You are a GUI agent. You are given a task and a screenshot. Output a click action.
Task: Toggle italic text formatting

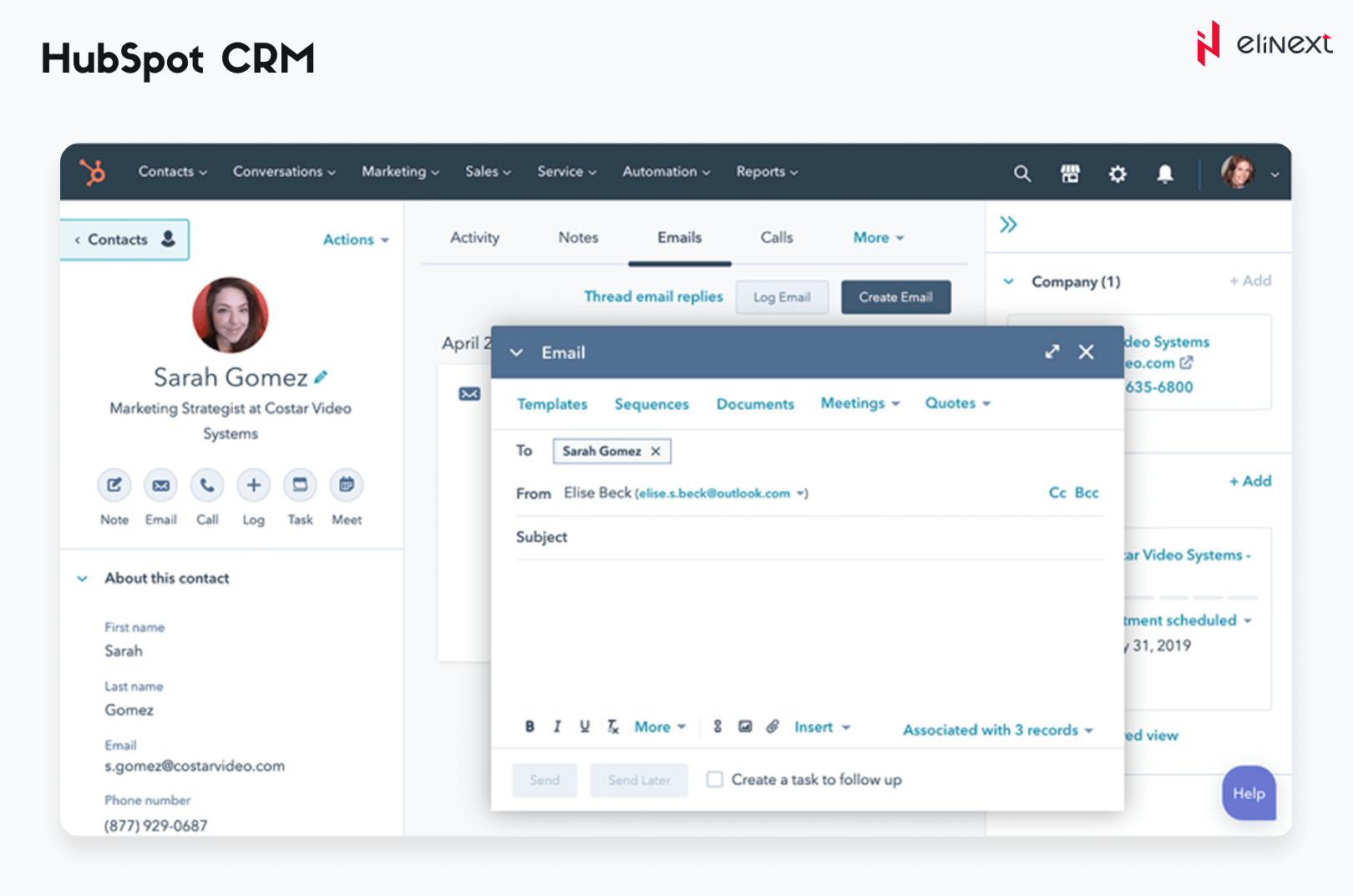point(557,726)
